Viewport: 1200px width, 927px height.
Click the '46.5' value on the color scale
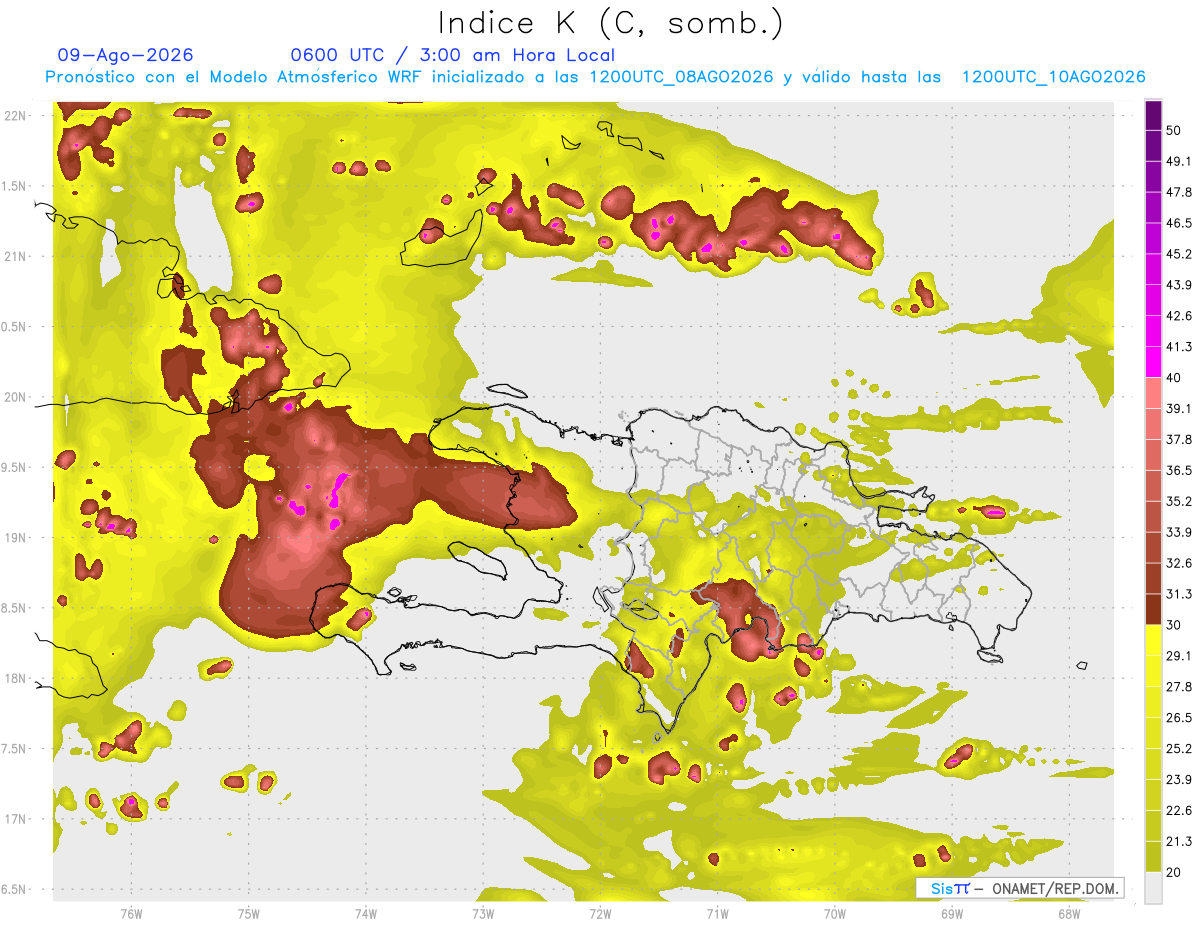coord(1179,223)
